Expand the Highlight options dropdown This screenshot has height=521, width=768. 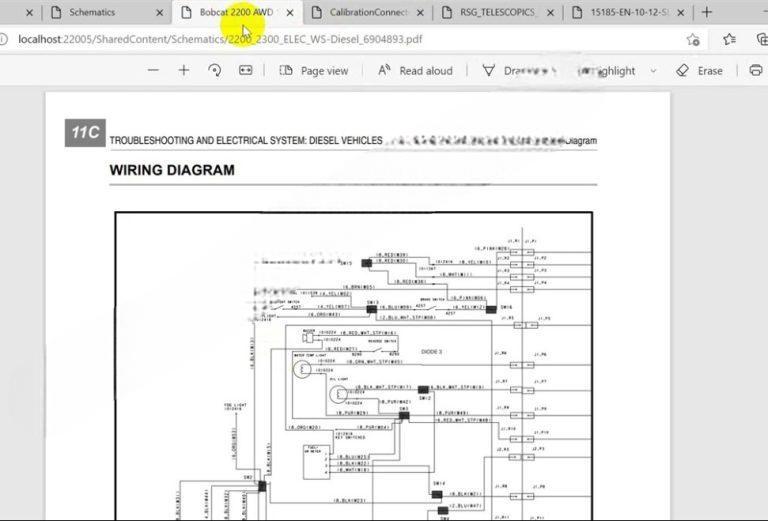653,71
